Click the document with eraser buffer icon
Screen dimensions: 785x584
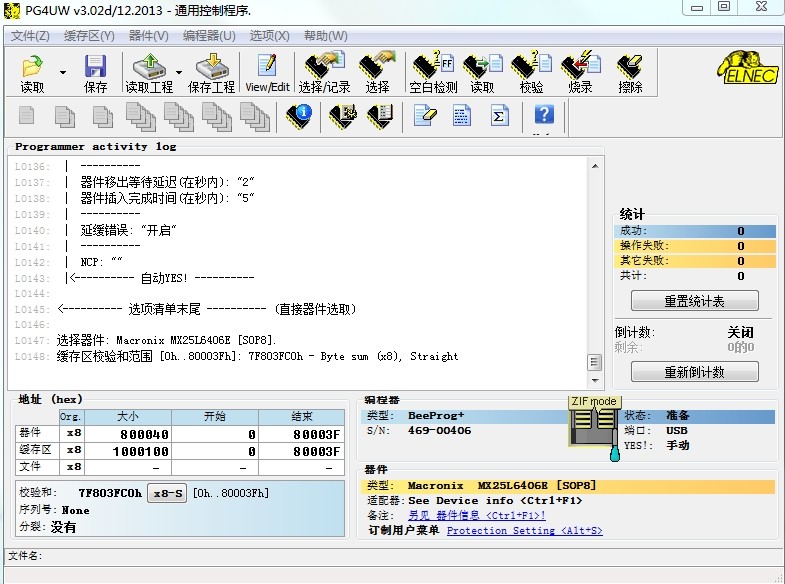click(x=425, y=116)
